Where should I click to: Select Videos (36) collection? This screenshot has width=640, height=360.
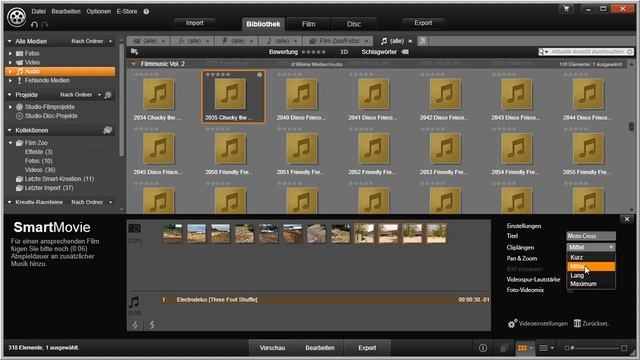click(40, 170)
